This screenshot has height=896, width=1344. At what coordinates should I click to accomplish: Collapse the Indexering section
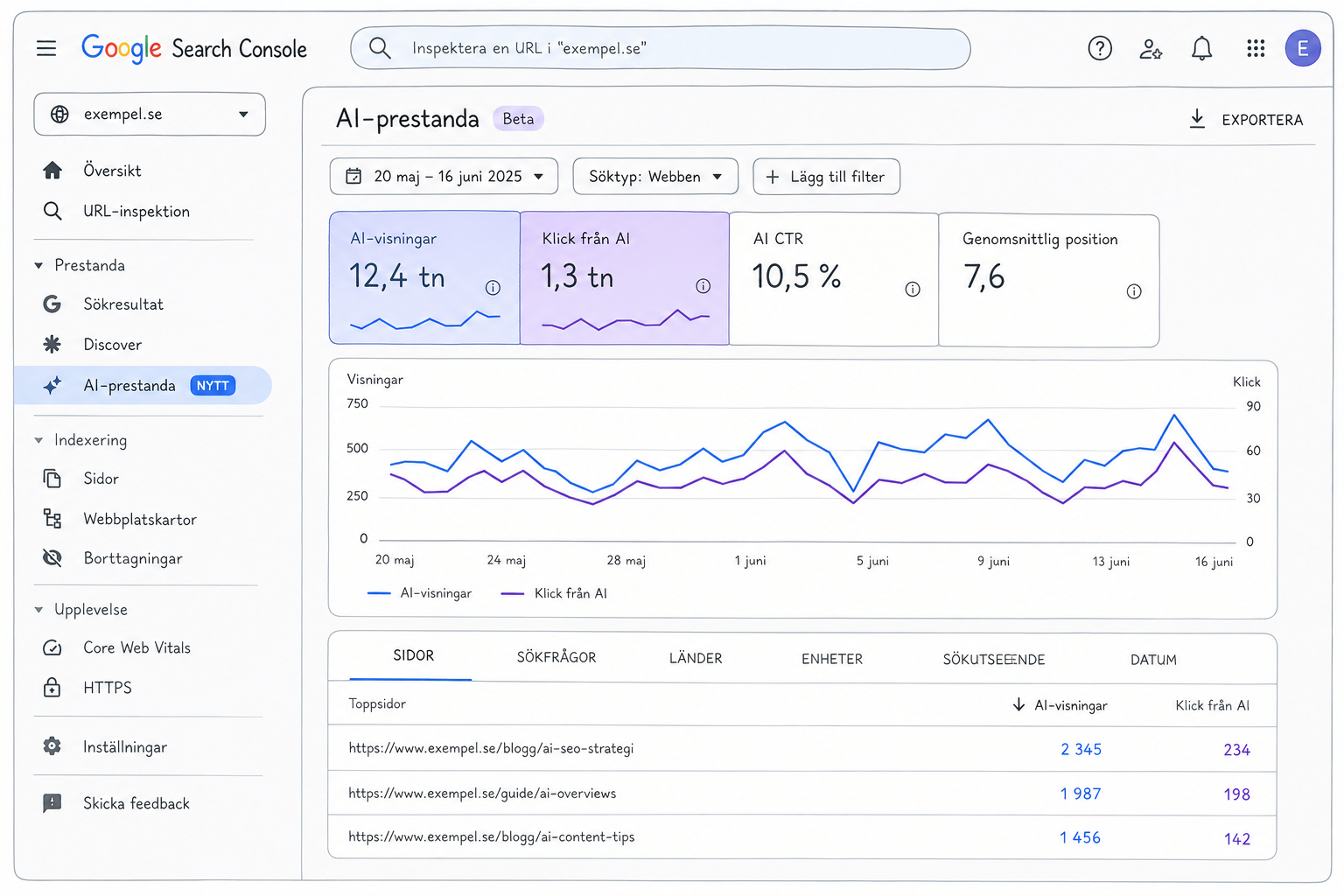38,440
